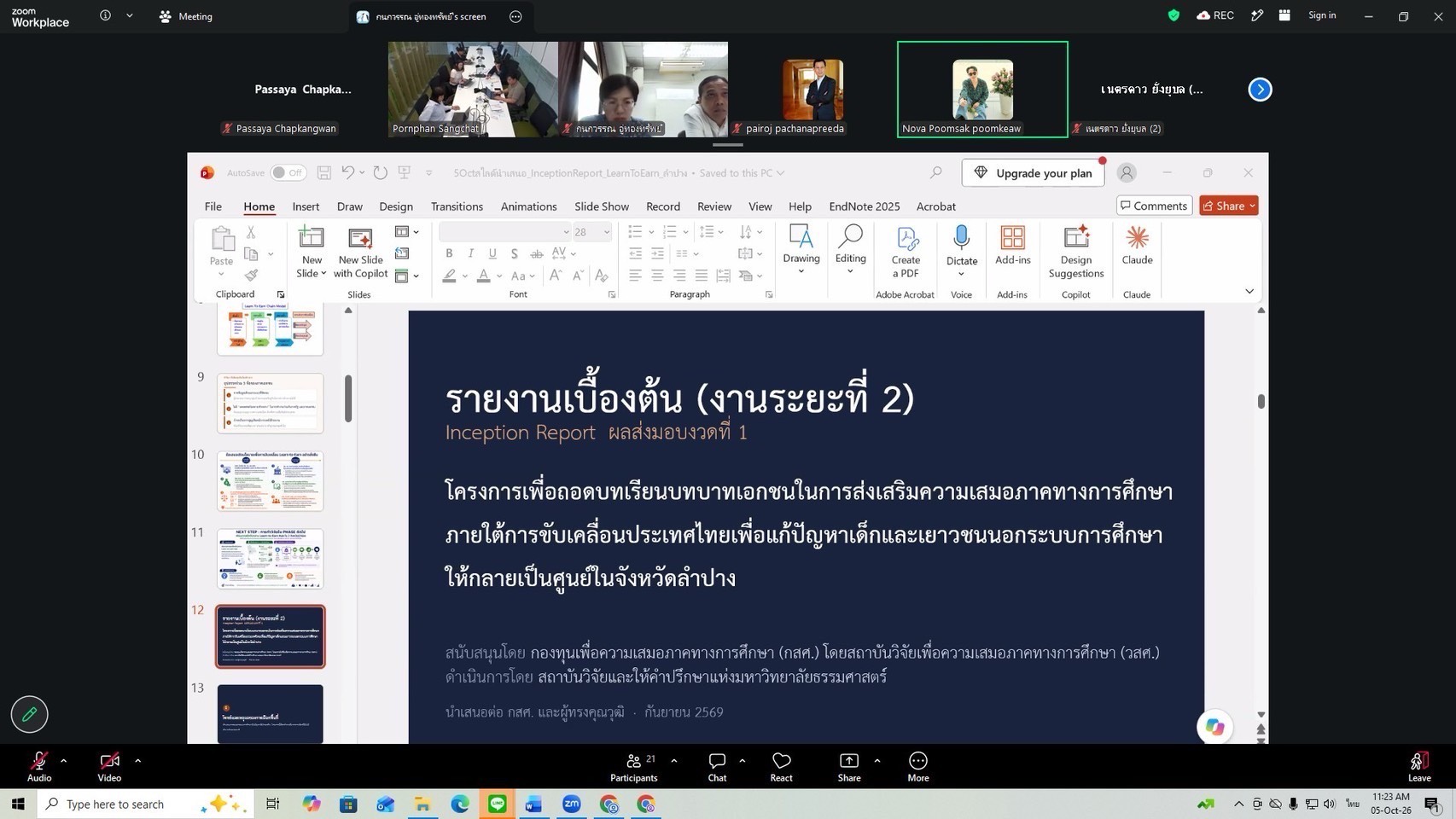
Task: Click the Dictate microphone icon
Action: (961, 238)
